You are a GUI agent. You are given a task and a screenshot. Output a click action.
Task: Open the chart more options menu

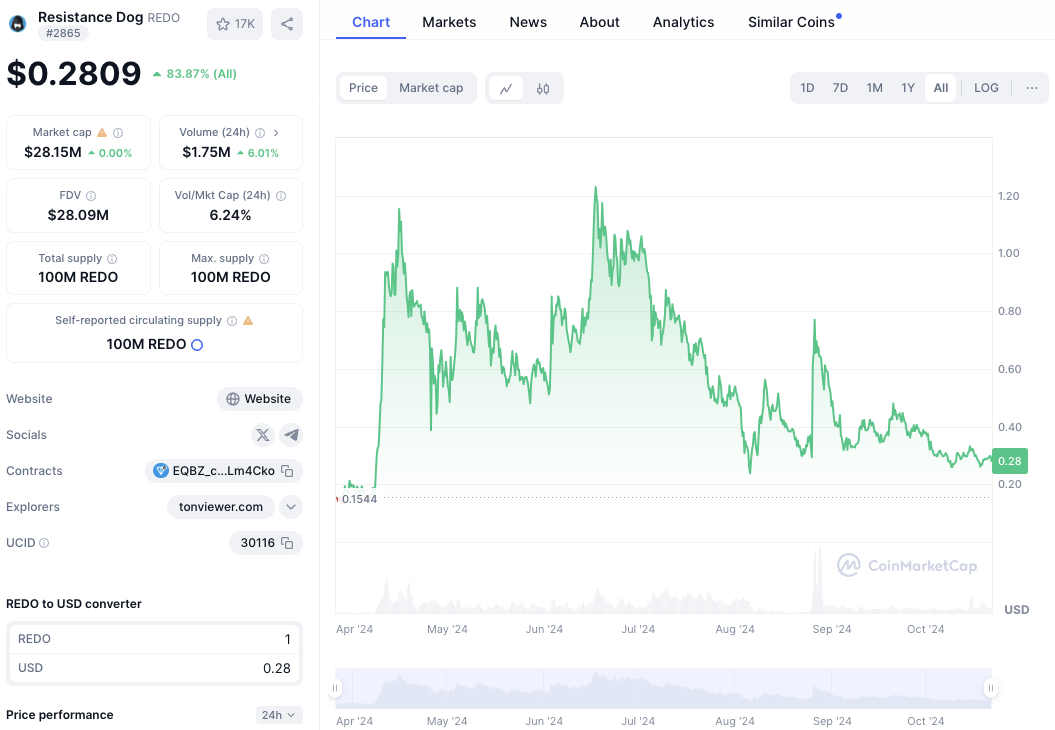click(x=1032, y=88)
